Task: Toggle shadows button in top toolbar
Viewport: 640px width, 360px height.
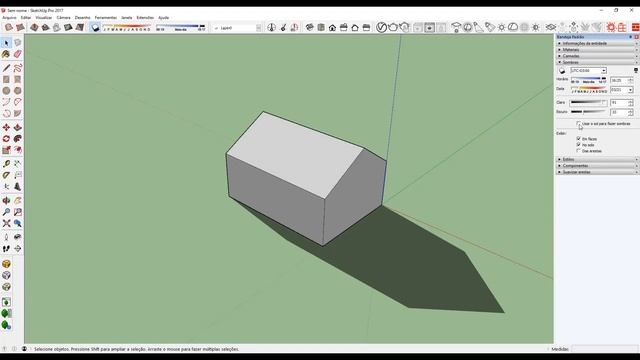Action: pos(95,27)
